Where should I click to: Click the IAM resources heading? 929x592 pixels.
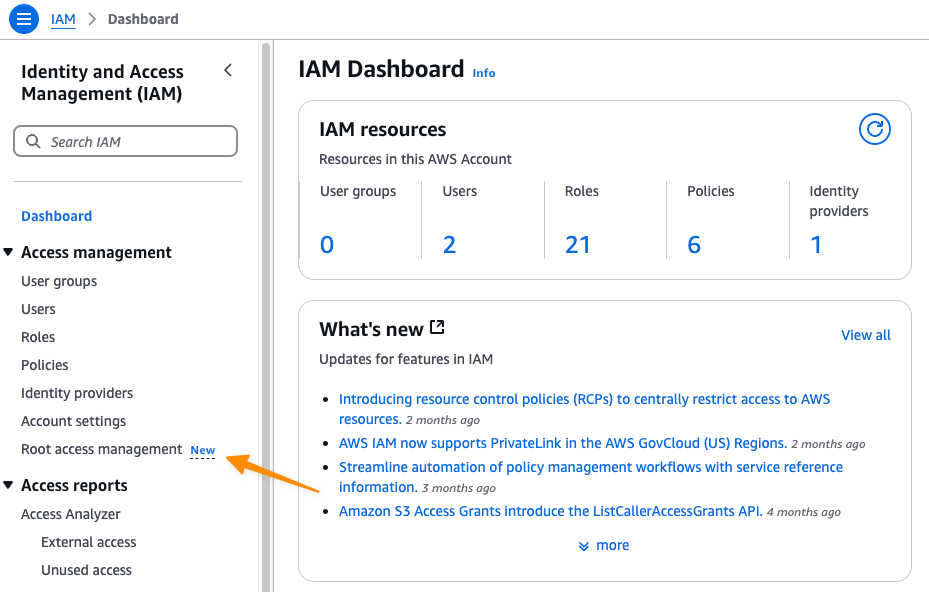[x=383, y=129]
